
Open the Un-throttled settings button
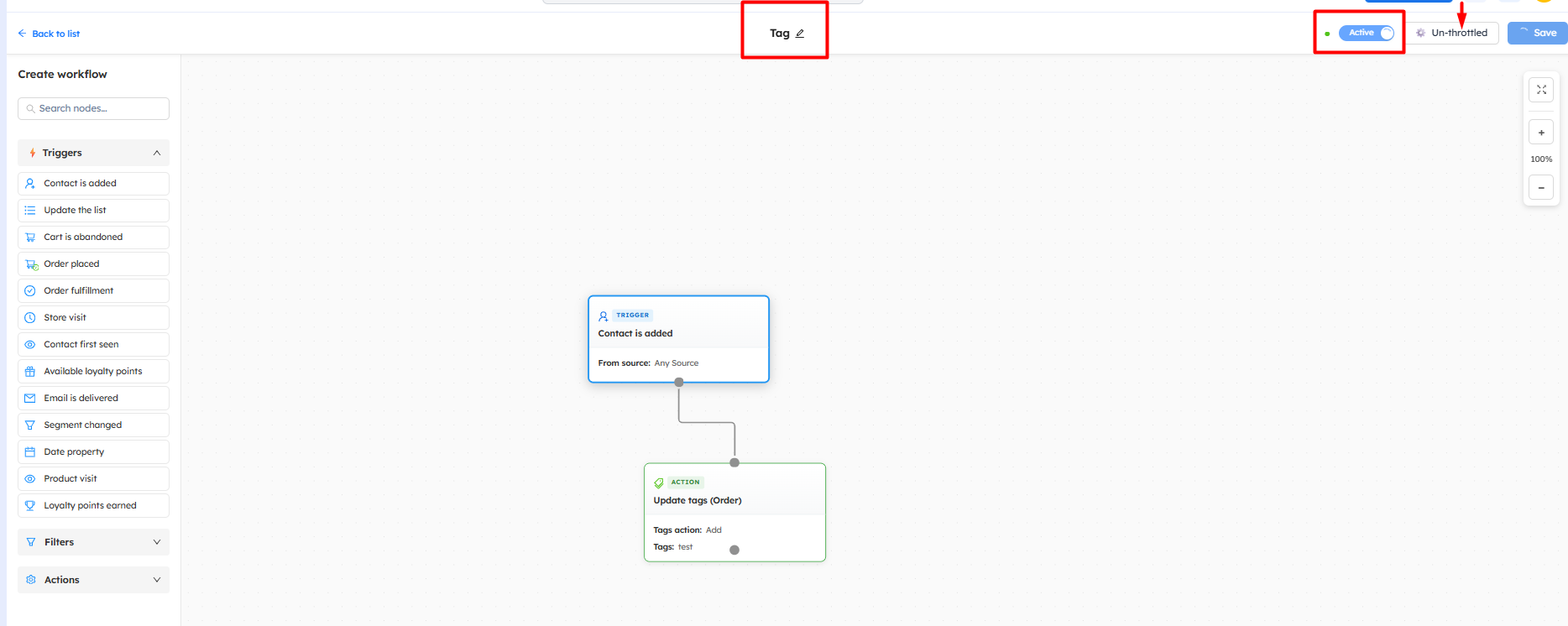1452,33
